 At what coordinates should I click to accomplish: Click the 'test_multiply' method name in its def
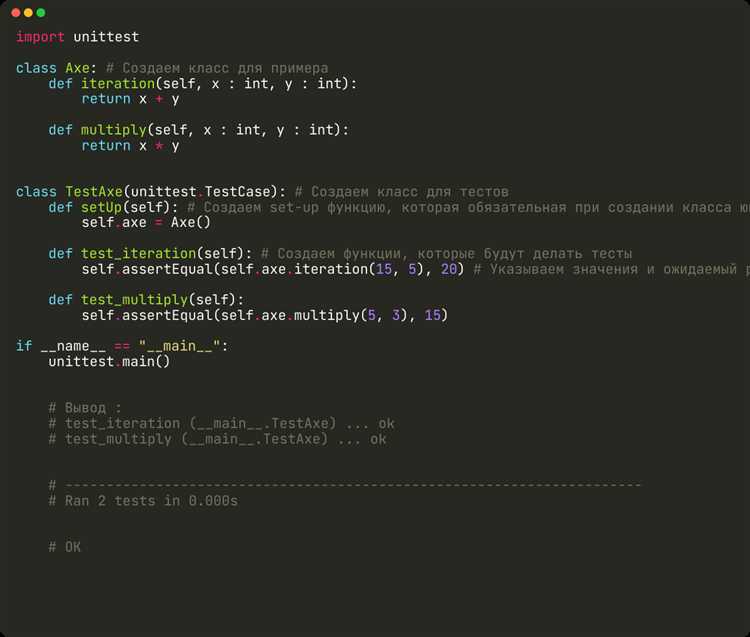click(x=134, y=300)
